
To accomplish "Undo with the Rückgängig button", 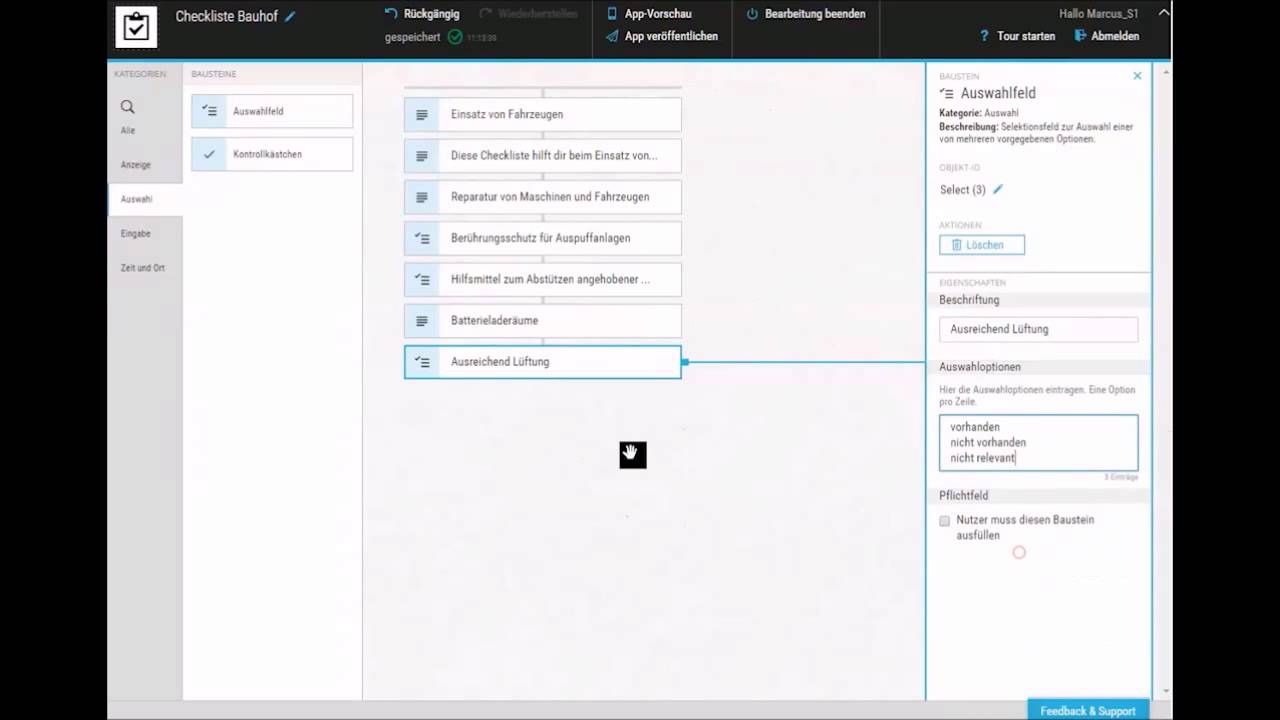I will click(422, 14).
